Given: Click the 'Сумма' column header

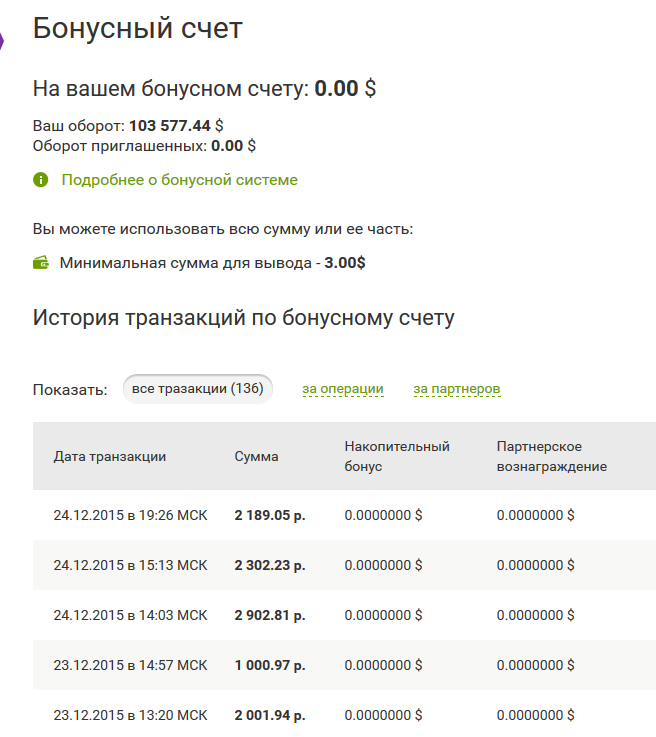Looking at the screenshot, I should [x=256, y=456].
